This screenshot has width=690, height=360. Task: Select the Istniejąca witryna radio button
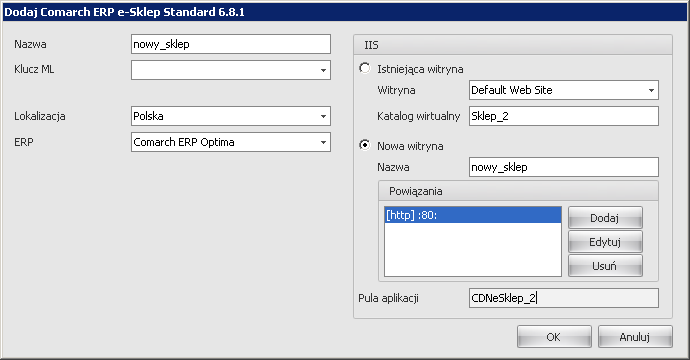tap(365, 69)
